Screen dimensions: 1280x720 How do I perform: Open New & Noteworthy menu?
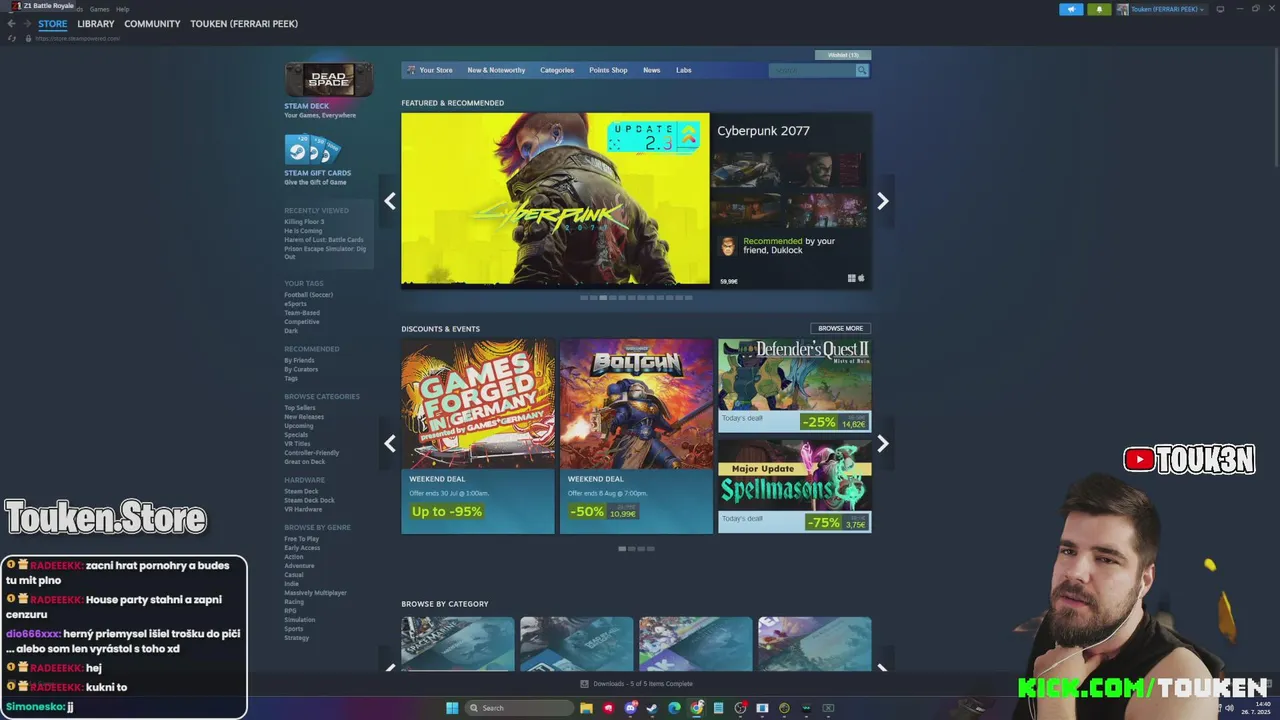[496, 70]
